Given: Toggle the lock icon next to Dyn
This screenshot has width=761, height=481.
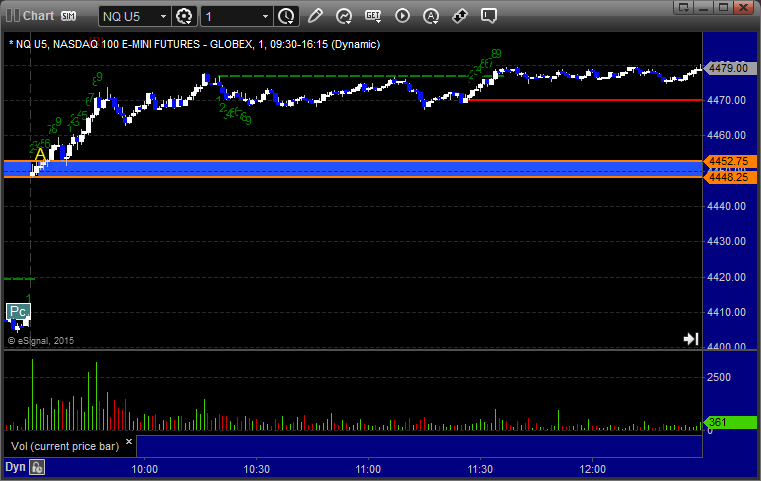Looking at the screenshot, I should [x=37, y=467].
